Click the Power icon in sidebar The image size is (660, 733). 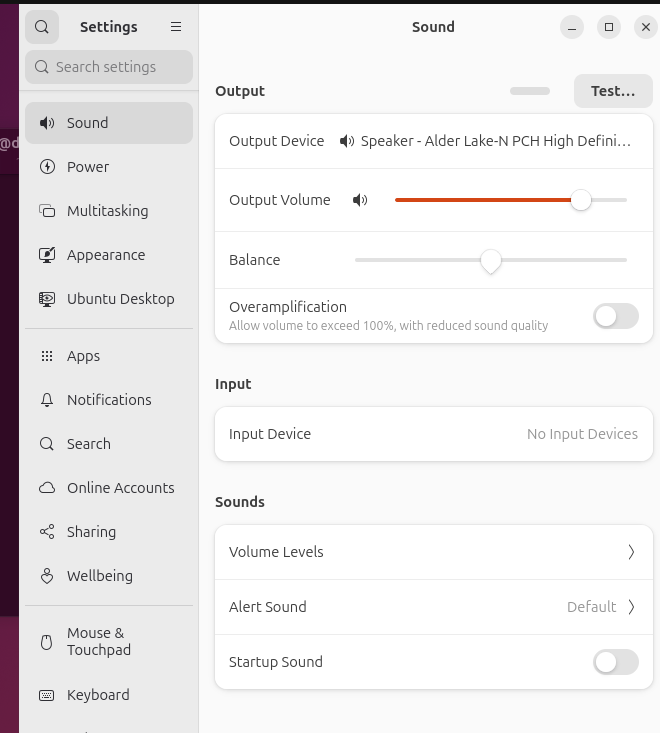point(47,167)
